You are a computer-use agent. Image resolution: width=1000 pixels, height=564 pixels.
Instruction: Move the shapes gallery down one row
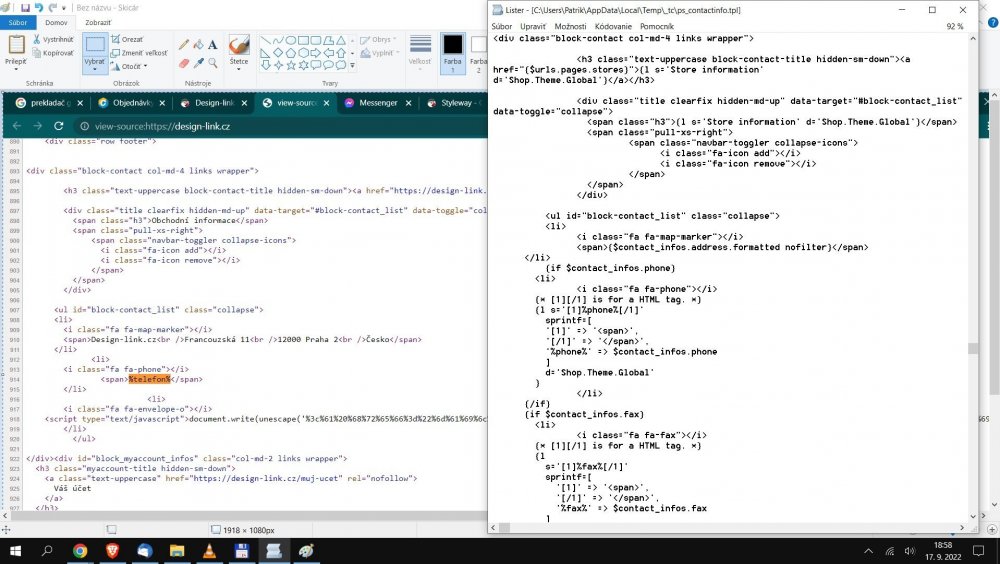[352, 52]
